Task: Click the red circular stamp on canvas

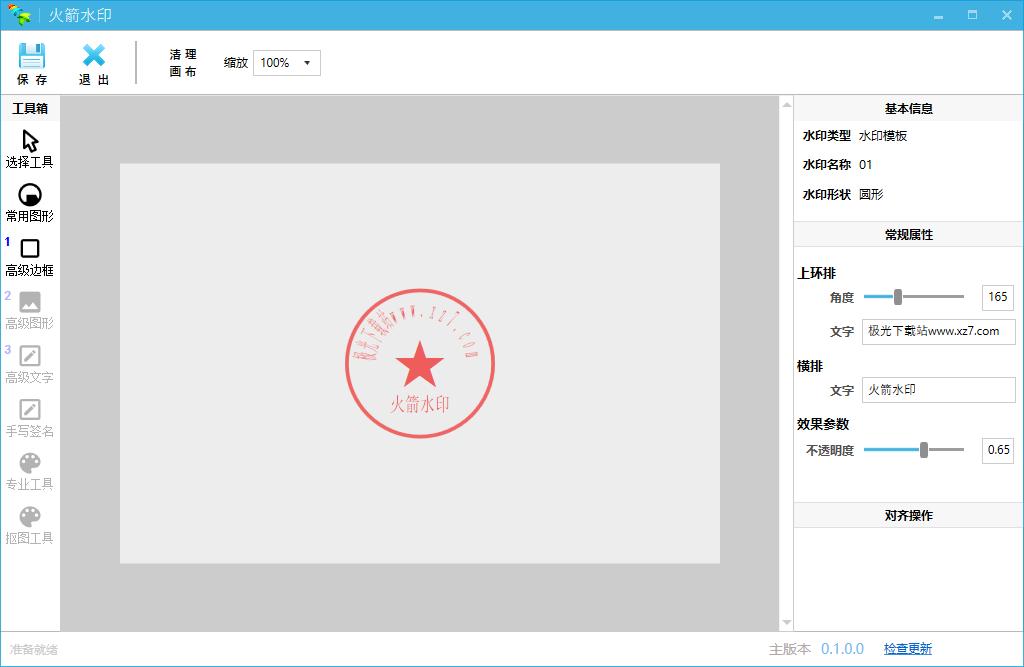Action: point(420,364)
